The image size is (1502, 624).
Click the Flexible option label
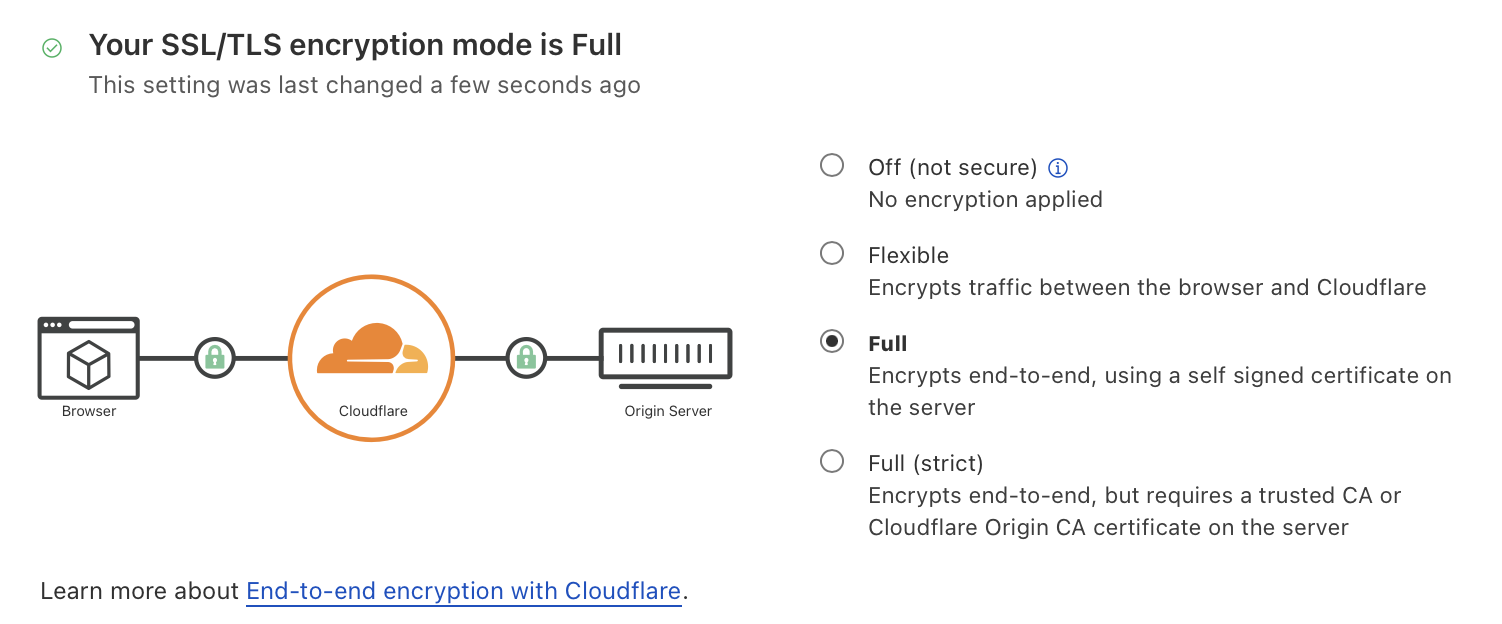pyautogui.click(x=908, y=255)
